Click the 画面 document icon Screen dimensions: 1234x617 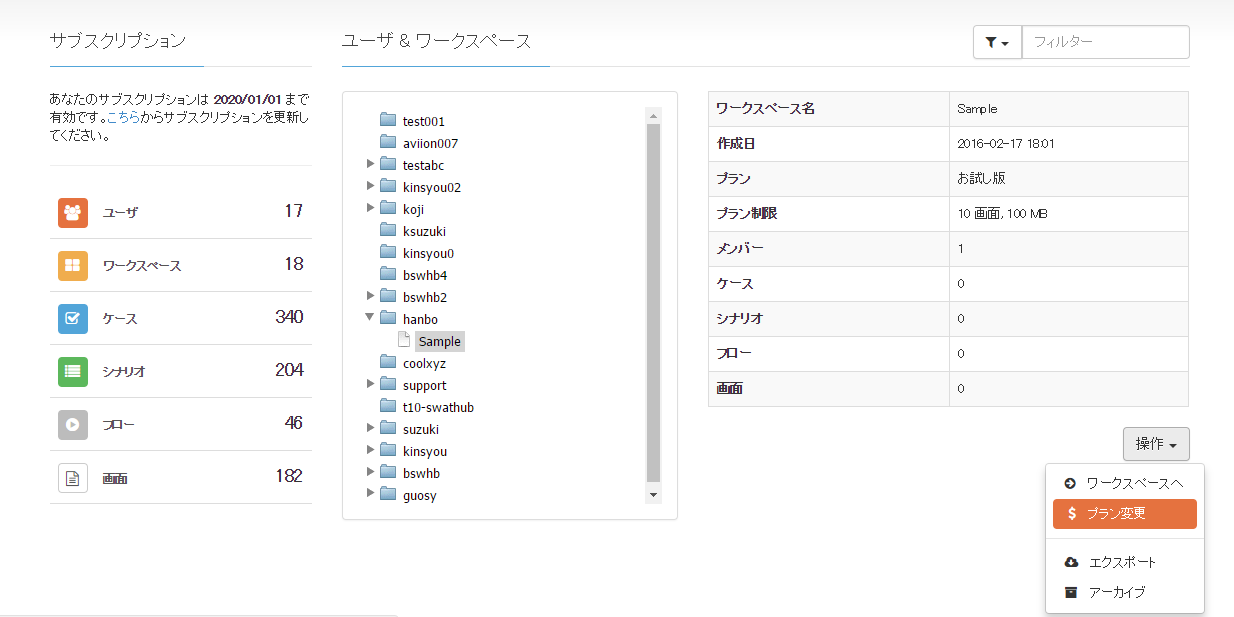click(73, 478)
